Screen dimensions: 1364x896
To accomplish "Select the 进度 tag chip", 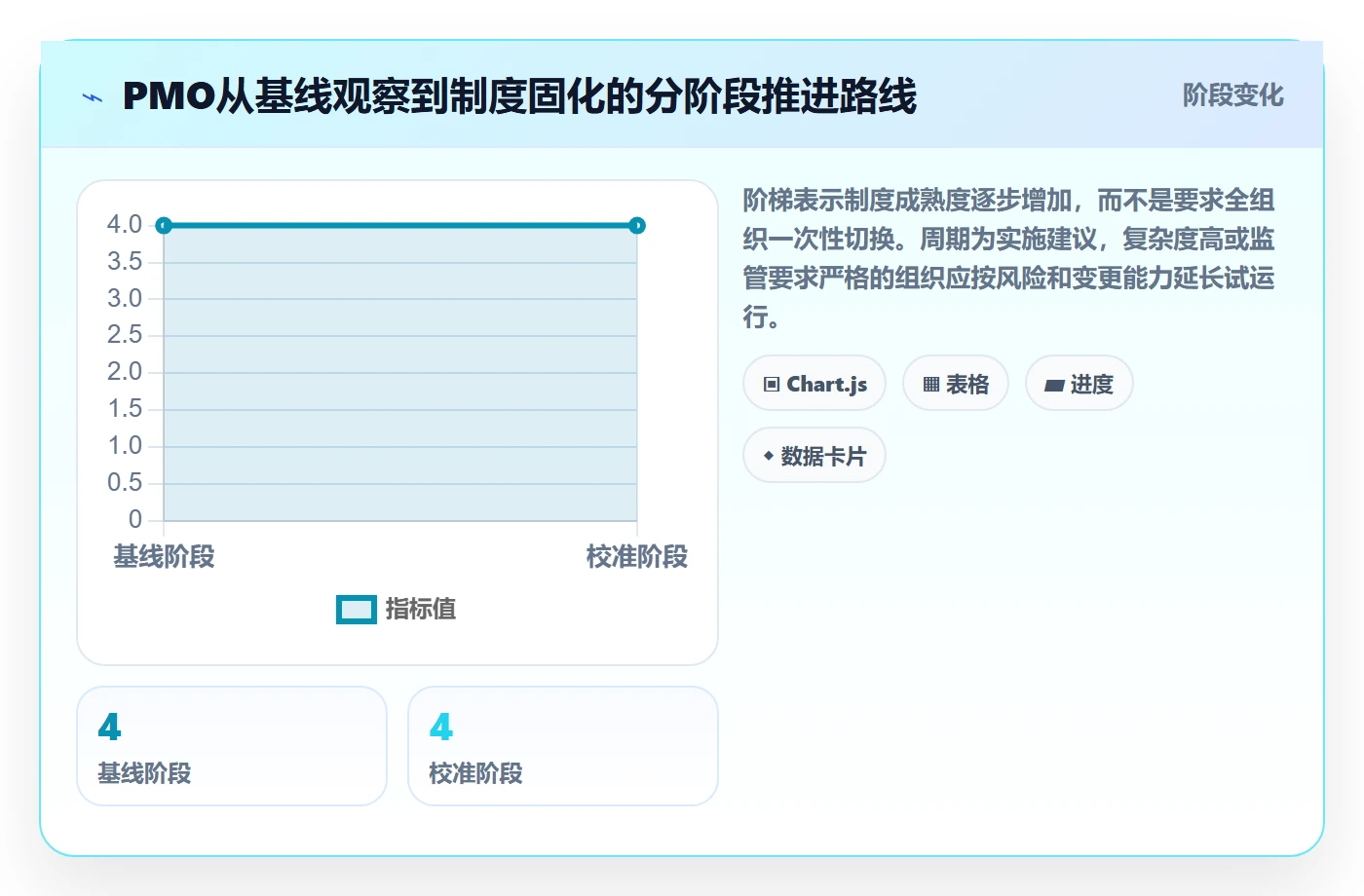I will (x=1080, y=384).
